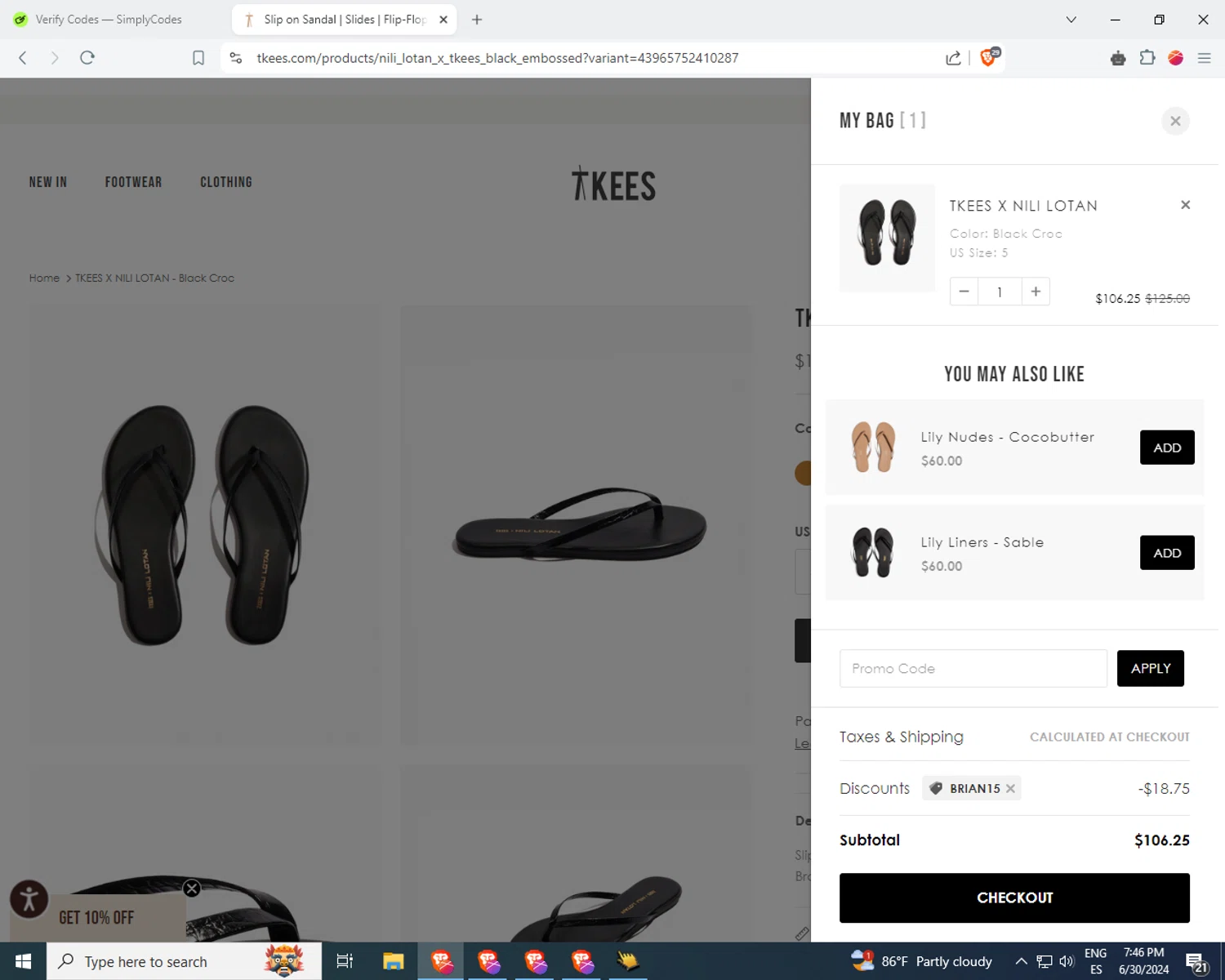View top-down sandal product image
The width and height of the screenshot is (1225, 980).
coord(206,526)
